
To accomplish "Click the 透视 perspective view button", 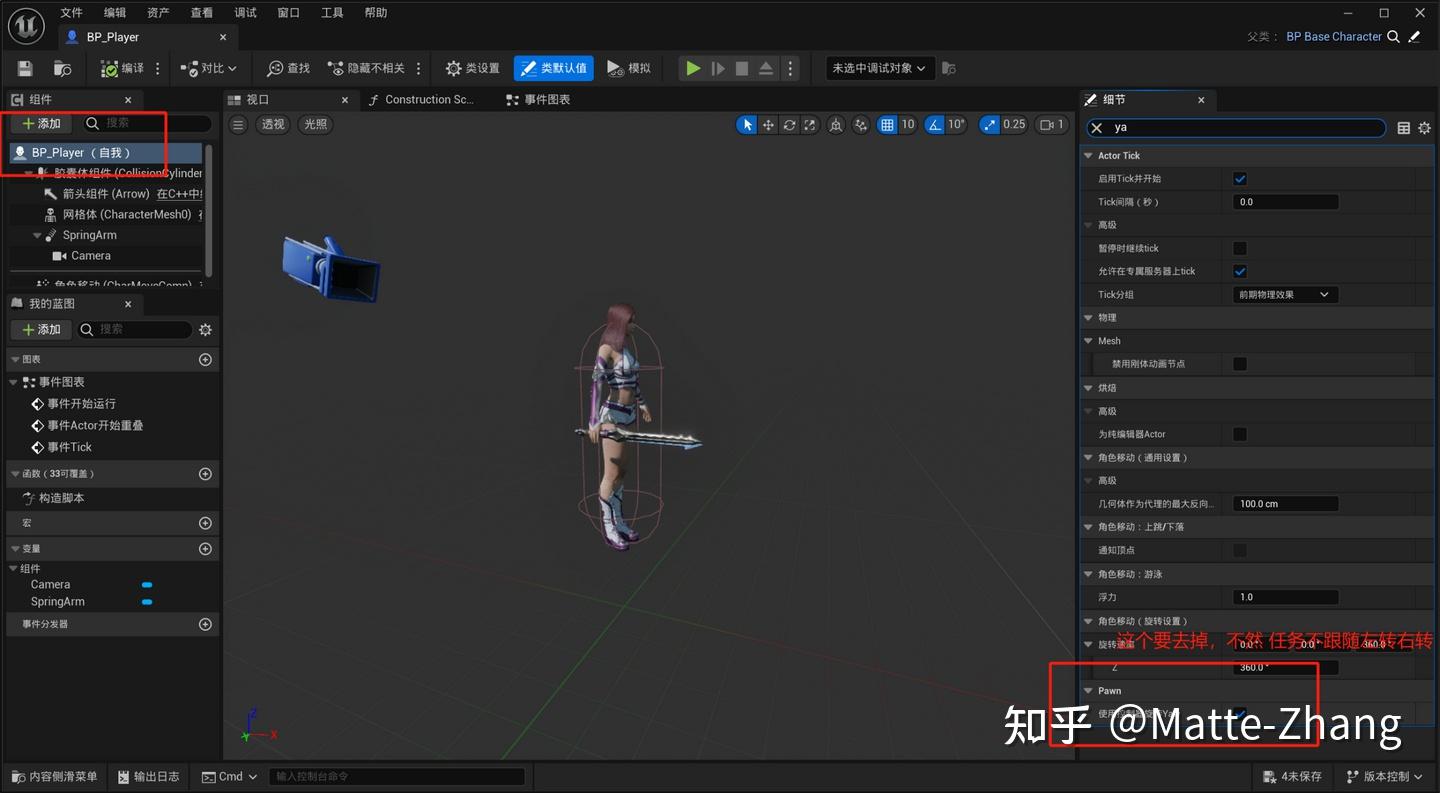I will [273, 125].
